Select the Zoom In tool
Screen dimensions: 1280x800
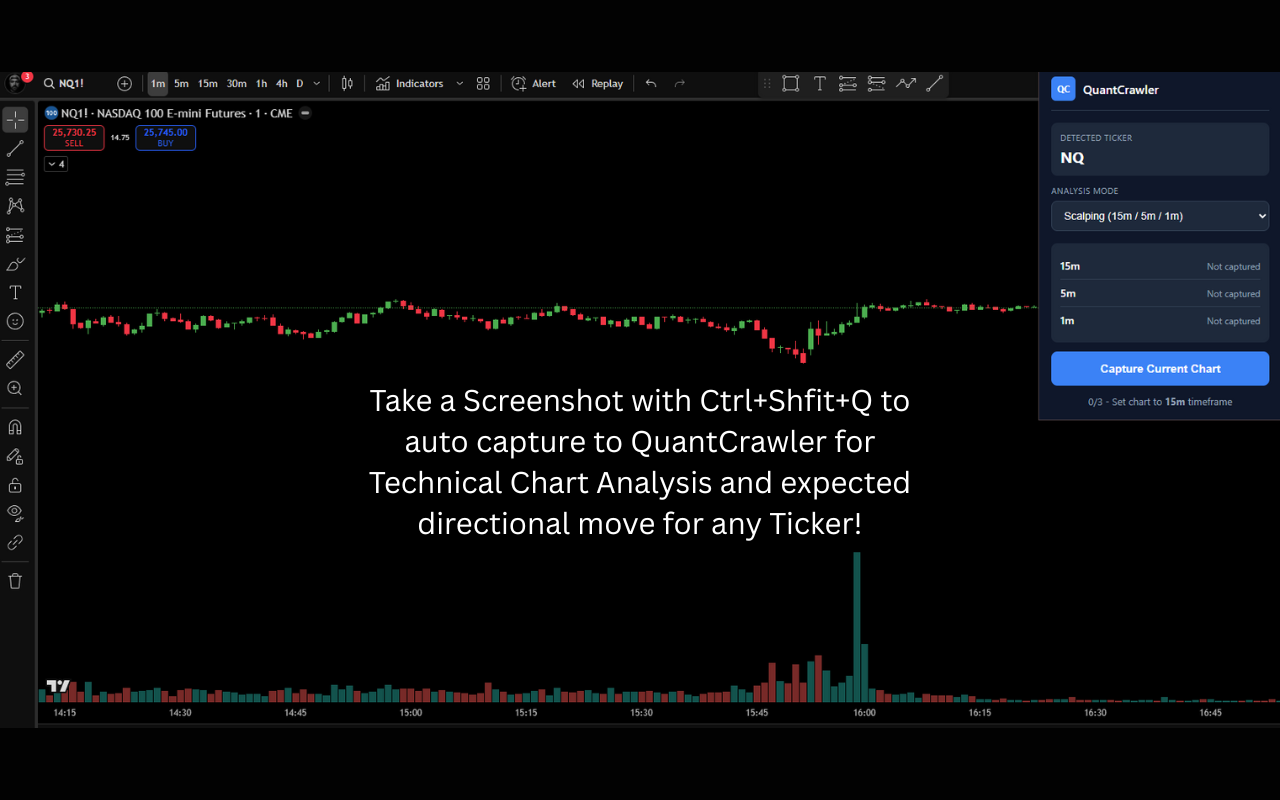[15, 388]
